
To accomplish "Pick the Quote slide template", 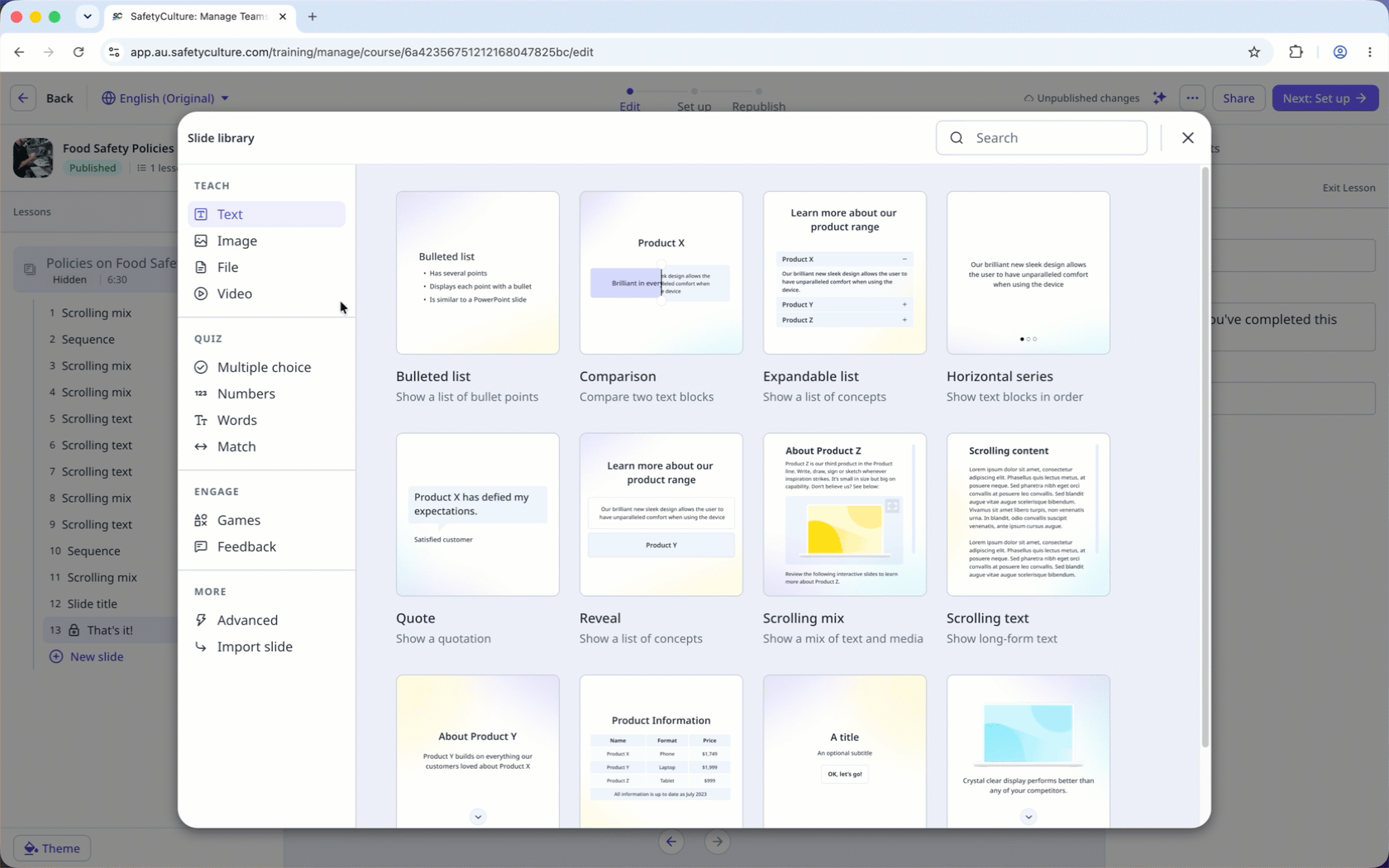I will (x=477, y=514).
